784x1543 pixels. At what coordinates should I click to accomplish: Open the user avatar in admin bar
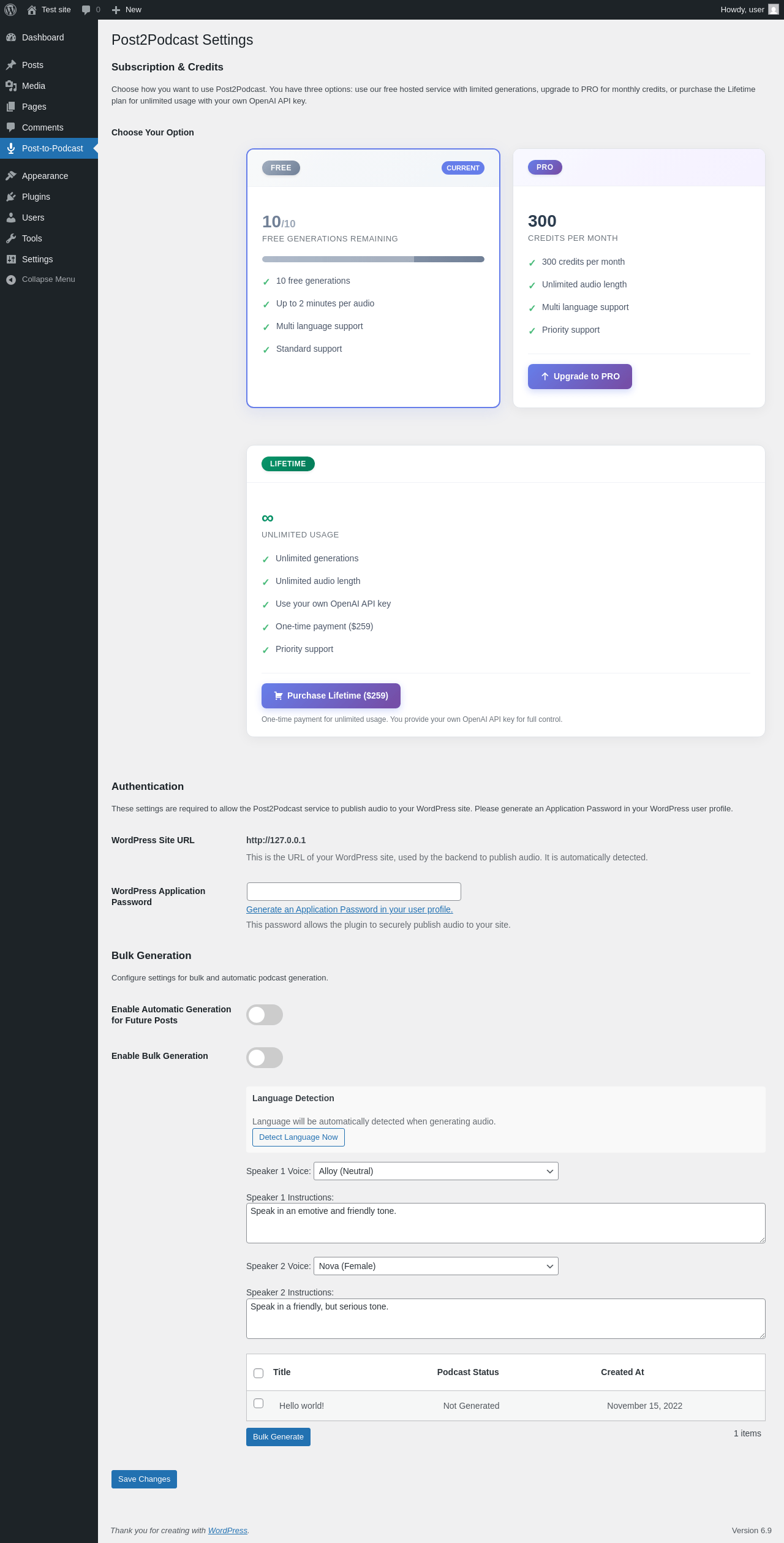[x=774, y=10]
